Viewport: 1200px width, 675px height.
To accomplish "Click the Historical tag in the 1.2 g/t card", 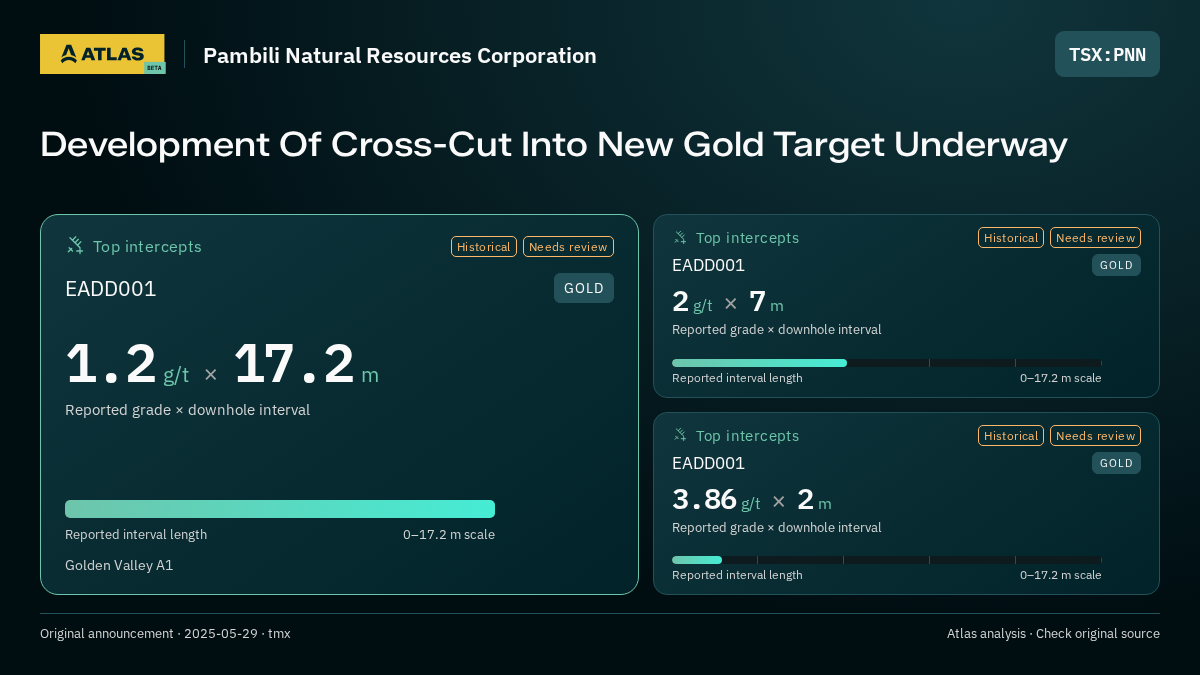I will pos(484,246).
